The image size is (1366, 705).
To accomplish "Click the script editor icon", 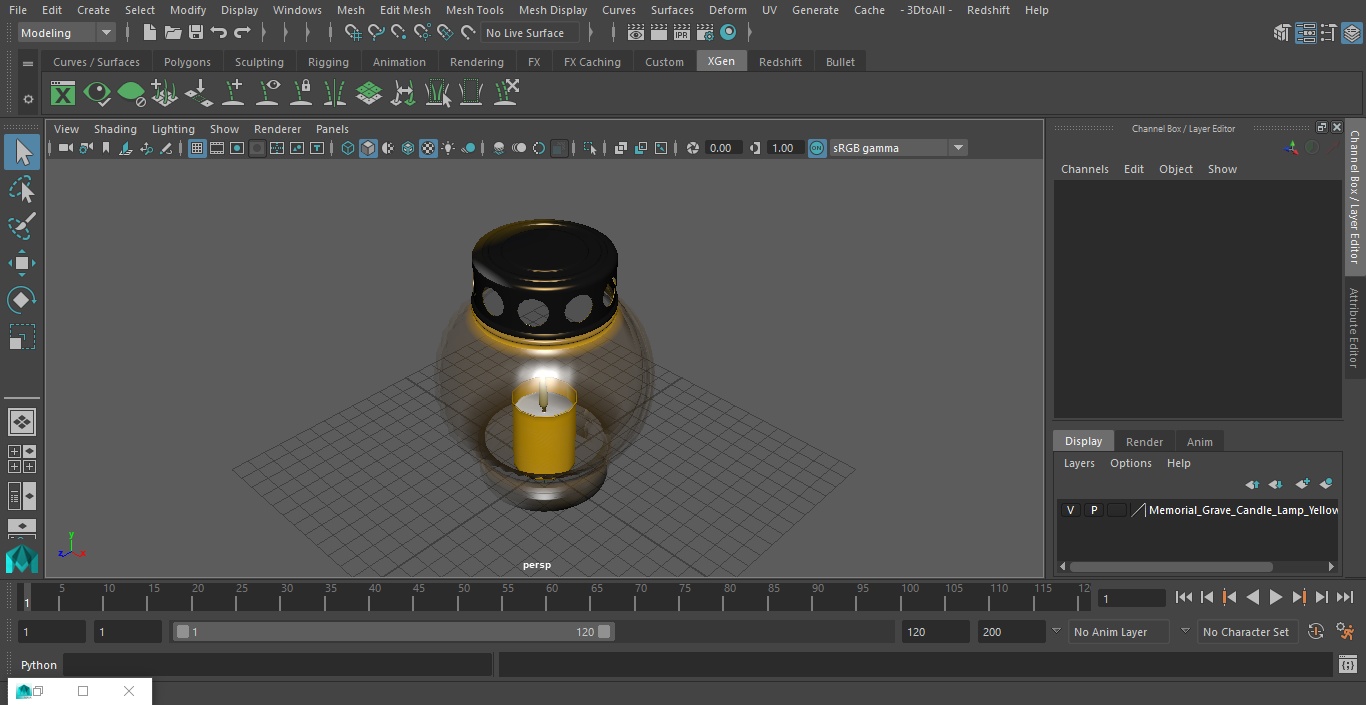I will coord(1347,665).
